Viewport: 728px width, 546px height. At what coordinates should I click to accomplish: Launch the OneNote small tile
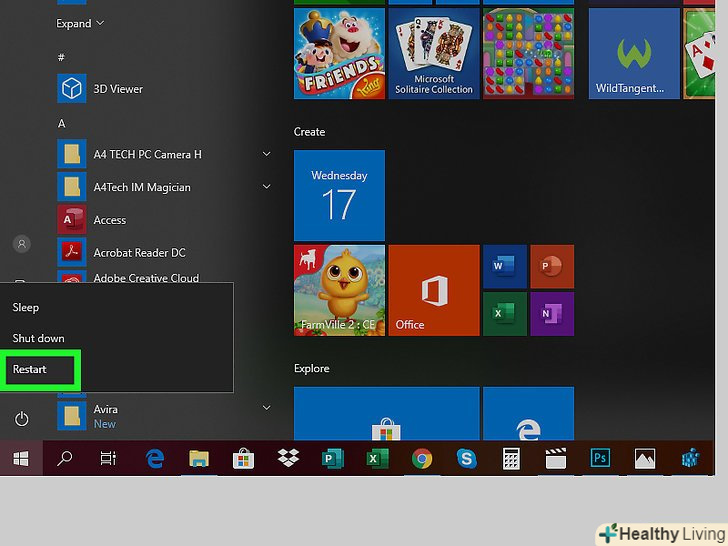551,313
